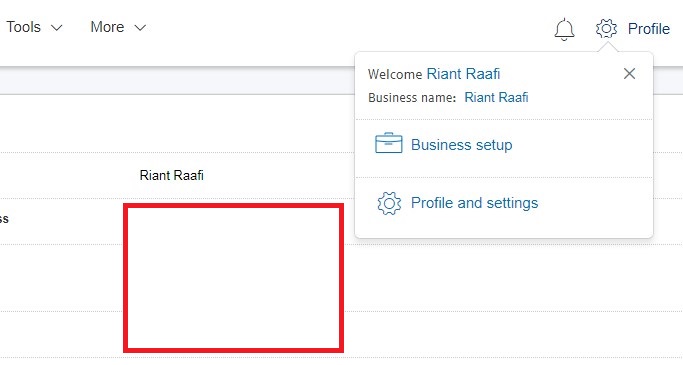The width and height of the screenshot is (683, 365).
Task: Click the gear icon beside Profile and settings
Action: pos(389,203)
